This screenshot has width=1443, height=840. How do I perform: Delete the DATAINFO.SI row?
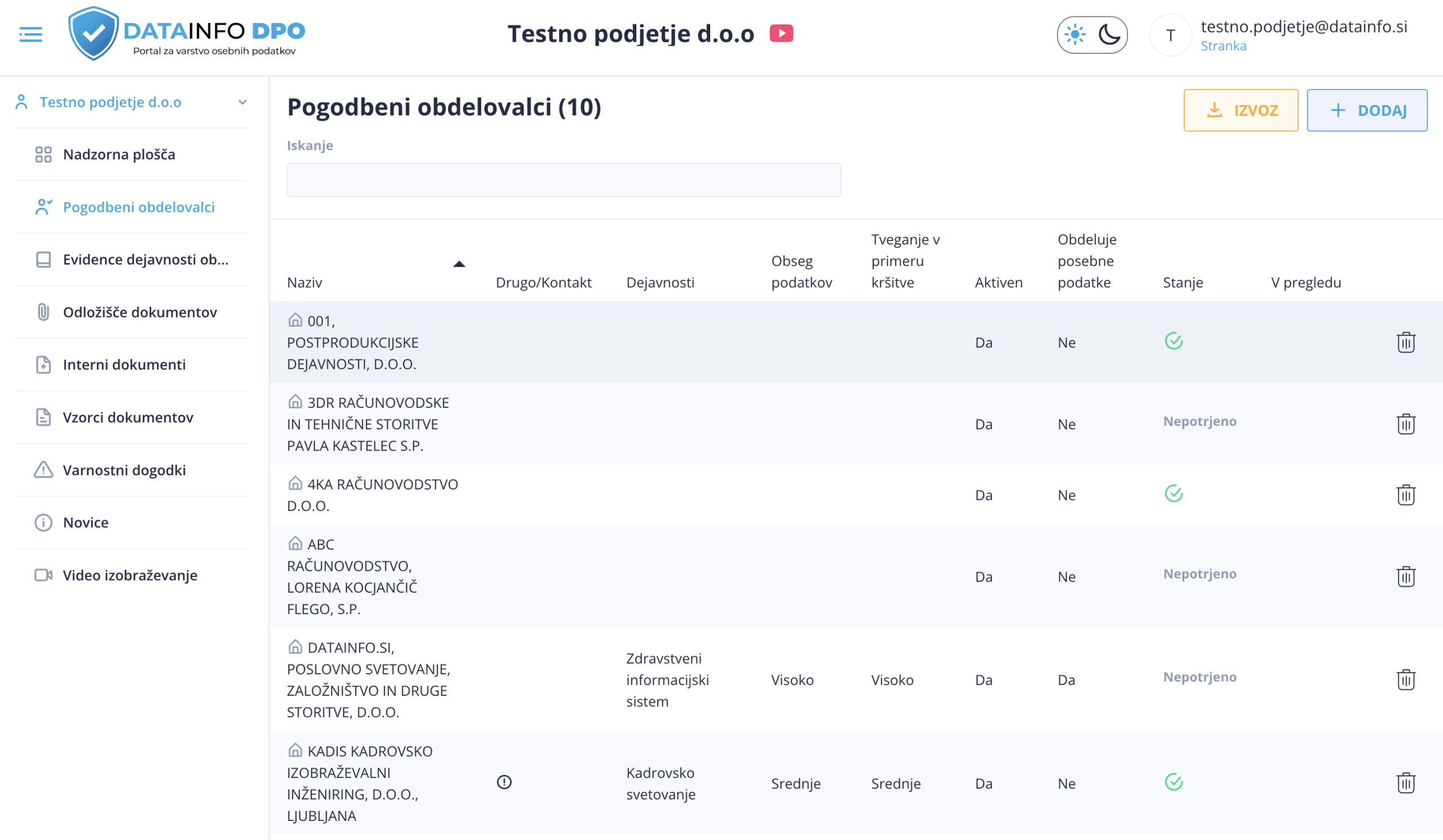(1406, 680)
